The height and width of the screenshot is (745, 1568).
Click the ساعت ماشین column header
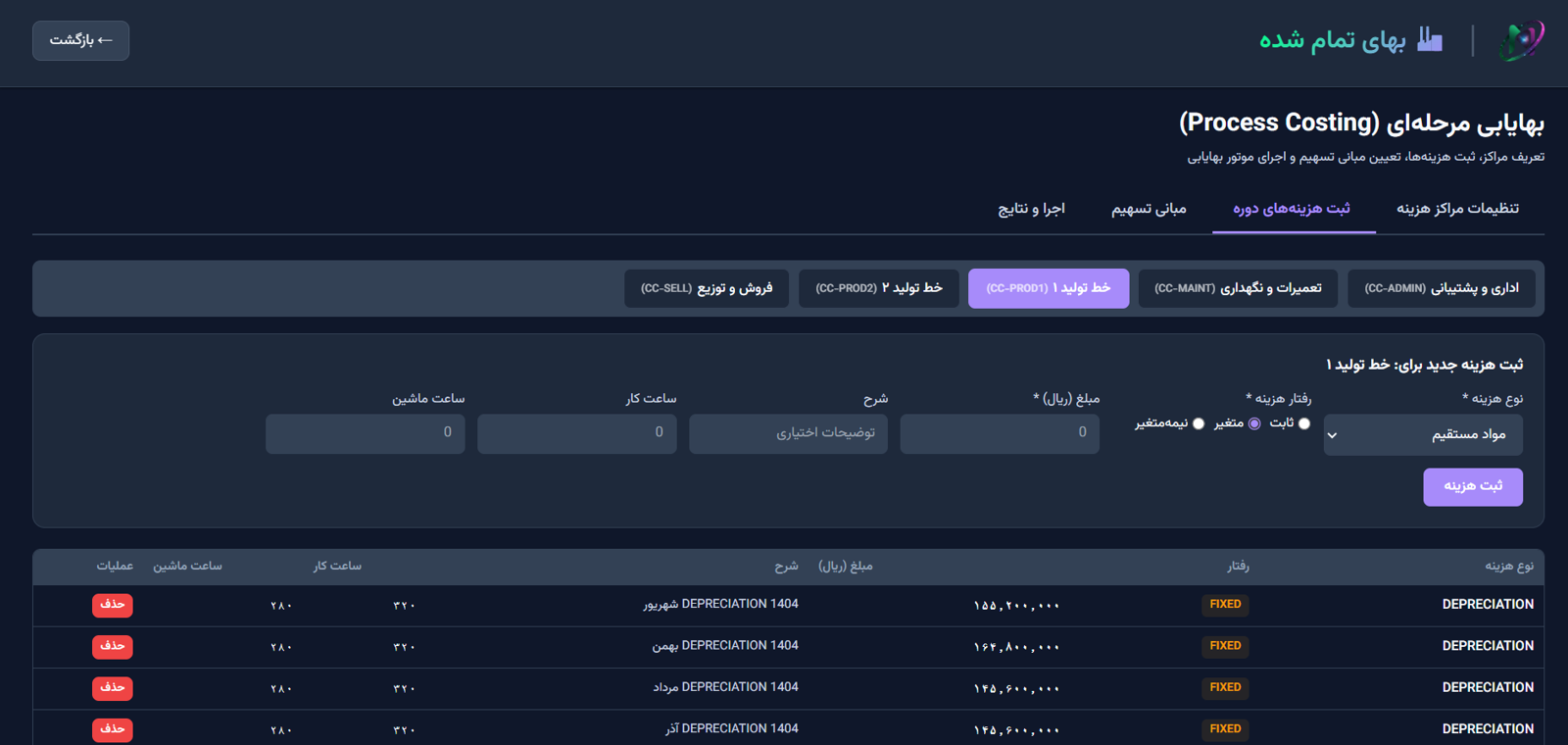point(187,567)
